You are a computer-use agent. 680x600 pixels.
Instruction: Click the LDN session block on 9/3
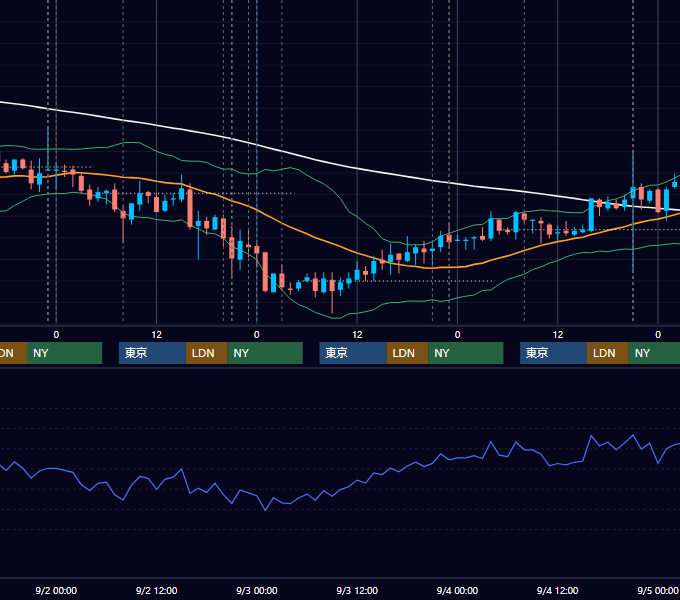point(407,353)
